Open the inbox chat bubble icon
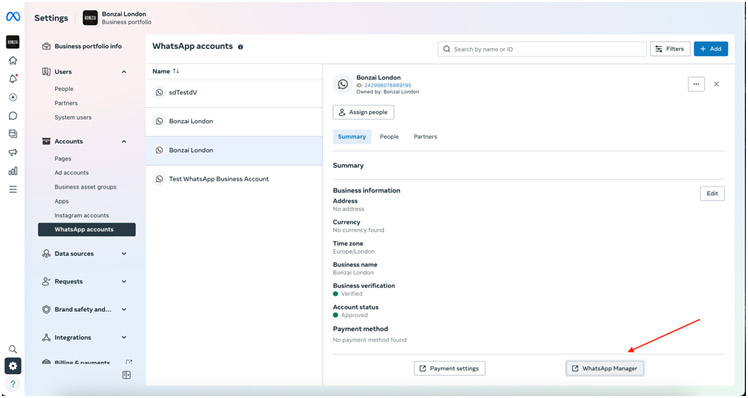 pos(13,115)
